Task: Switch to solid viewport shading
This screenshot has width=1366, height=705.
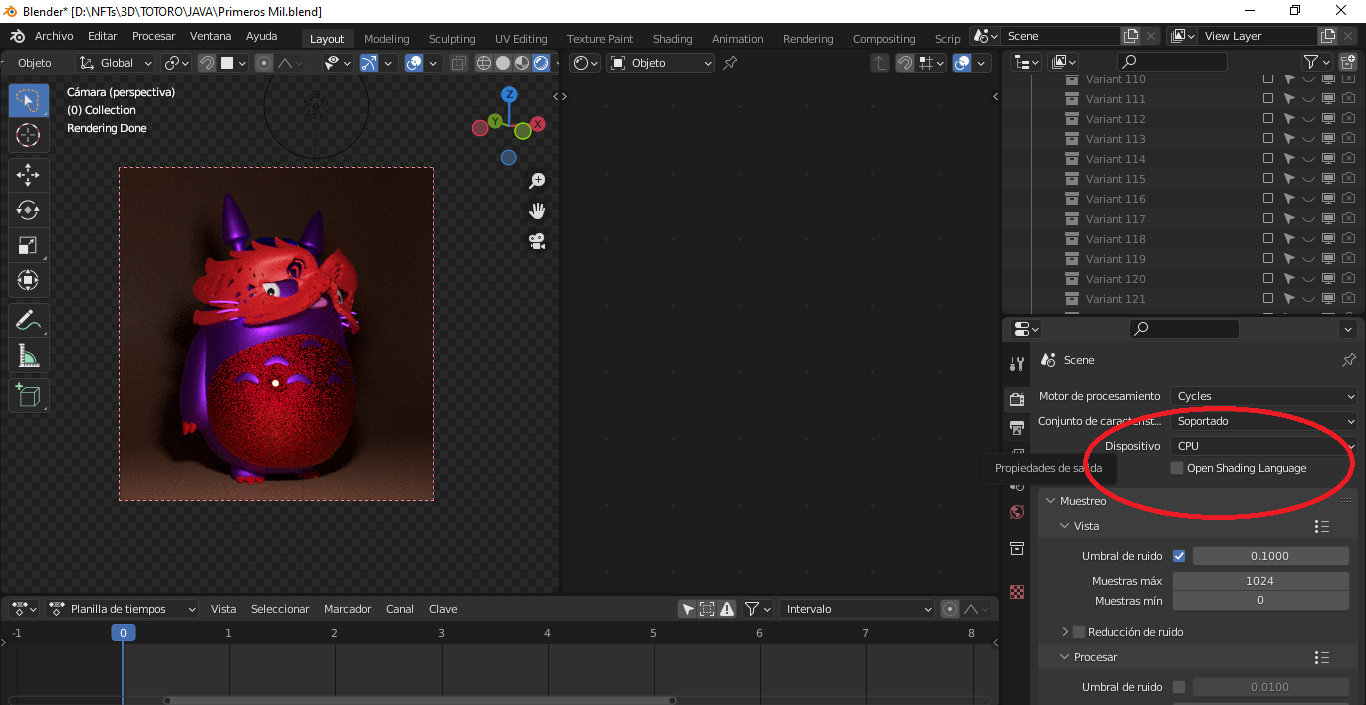Action: point(503,63)
